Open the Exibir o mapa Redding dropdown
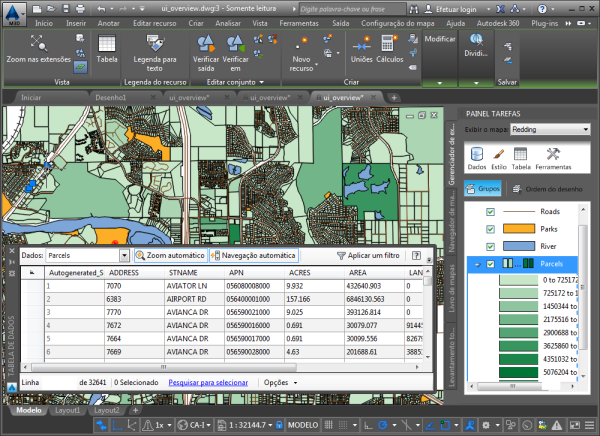This screenshot has height=436, width=600. [x=549, y=129]
